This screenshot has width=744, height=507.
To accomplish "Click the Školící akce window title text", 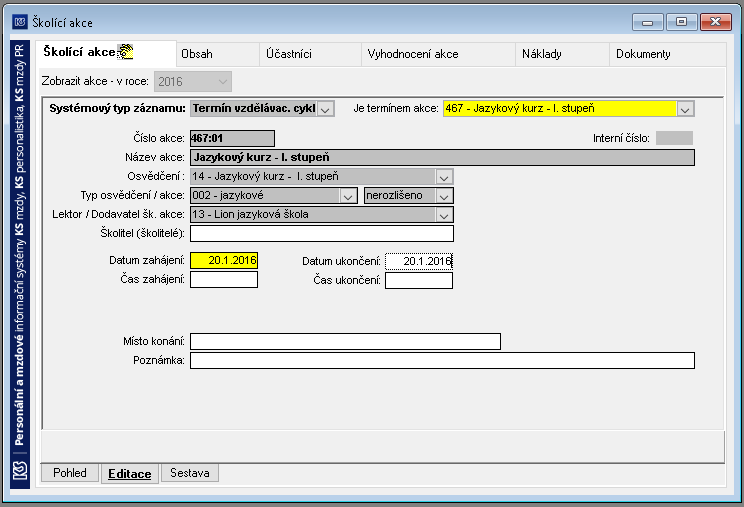I will pos(62,22).
